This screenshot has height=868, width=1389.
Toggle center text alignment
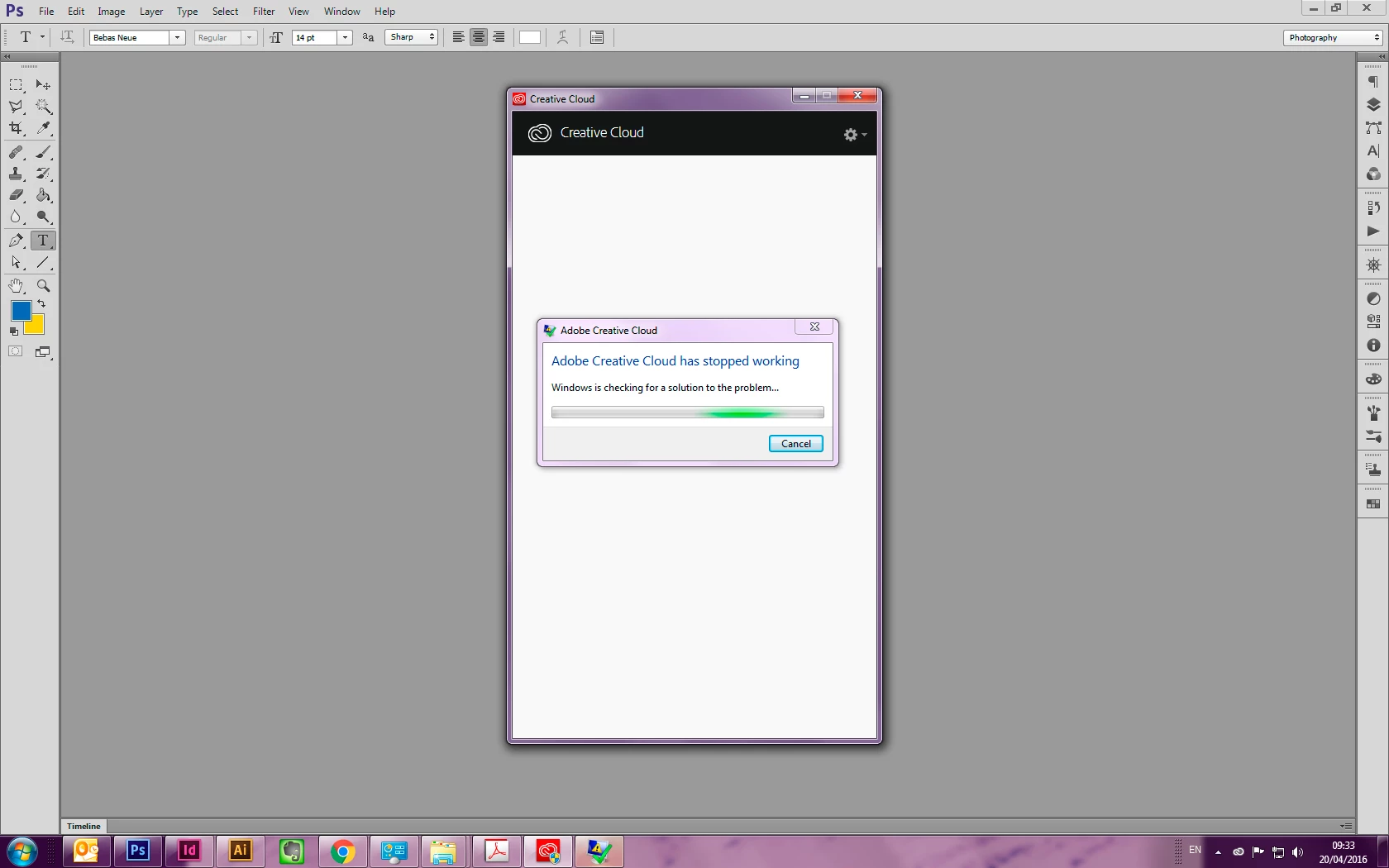479,37
